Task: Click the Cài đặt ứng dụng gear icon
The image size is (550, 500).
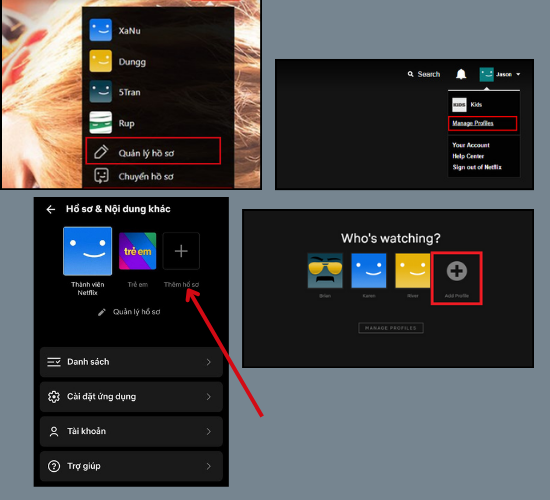Action: tap(54, 396)
